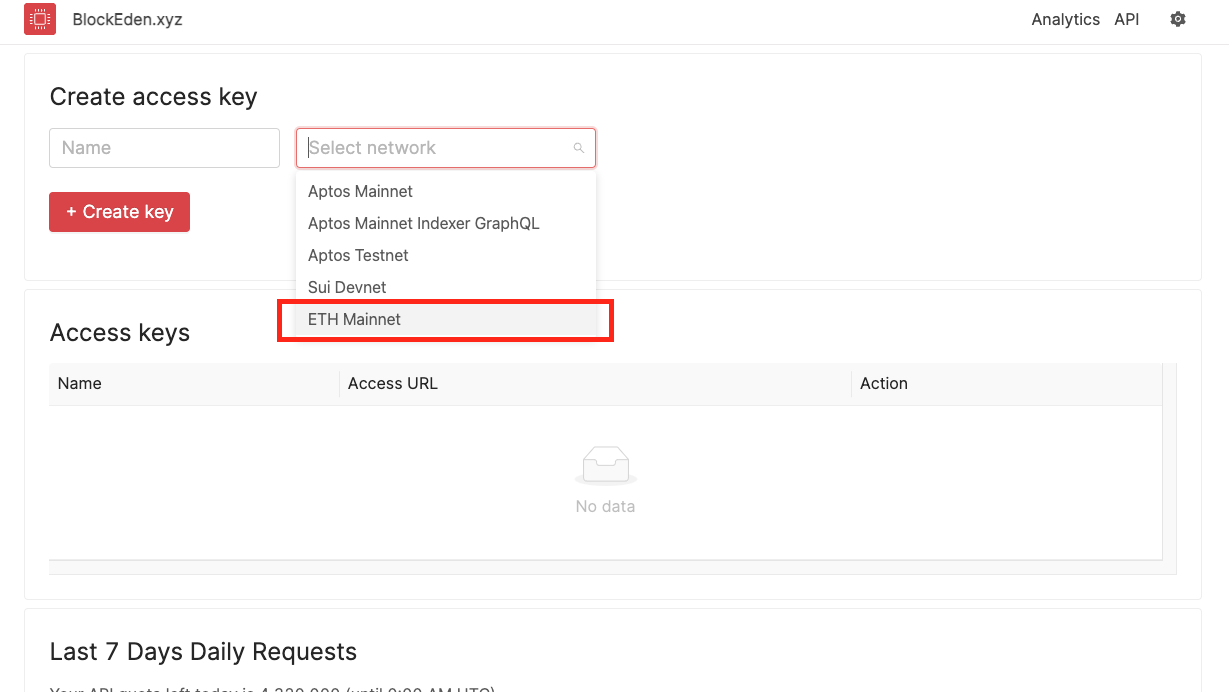Click the Action column header
Image resolution: width=1229 pixels, height=692 pixels.
[884, 383]
